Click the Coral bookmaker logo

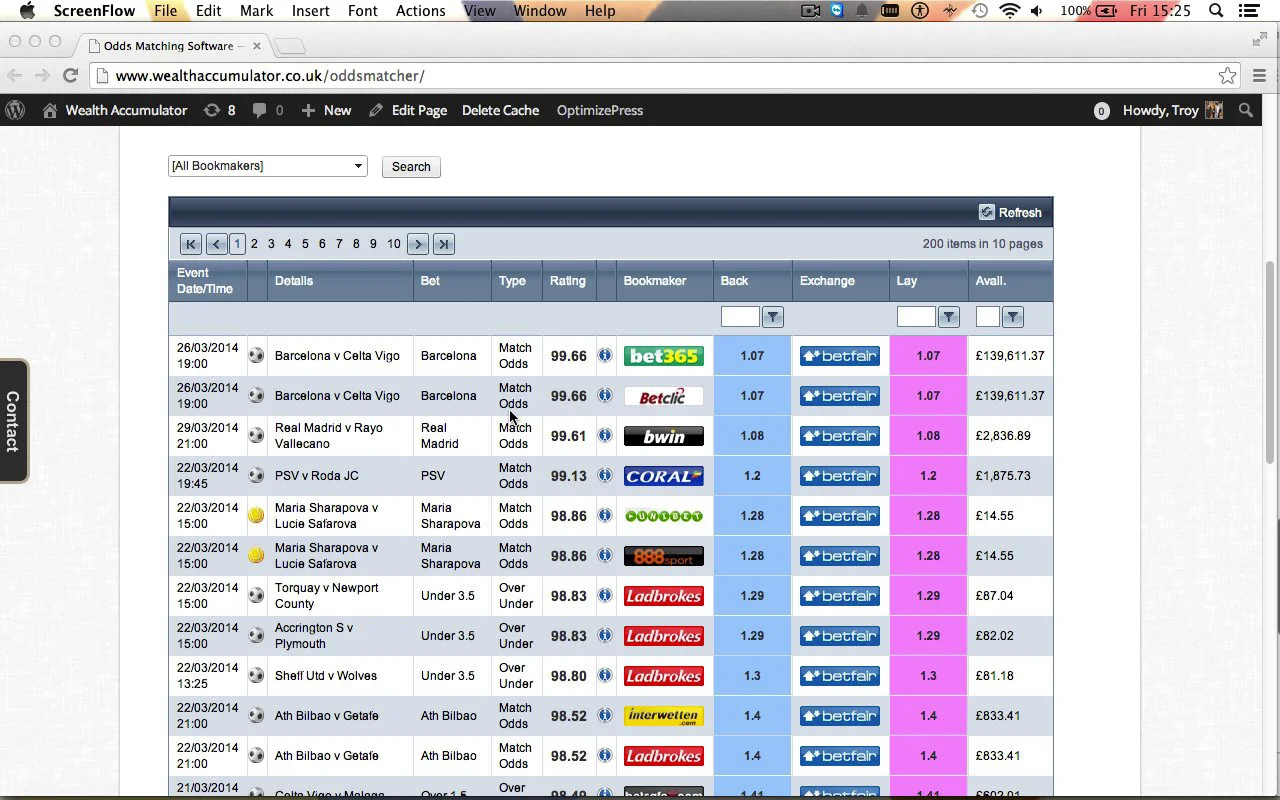664,476
